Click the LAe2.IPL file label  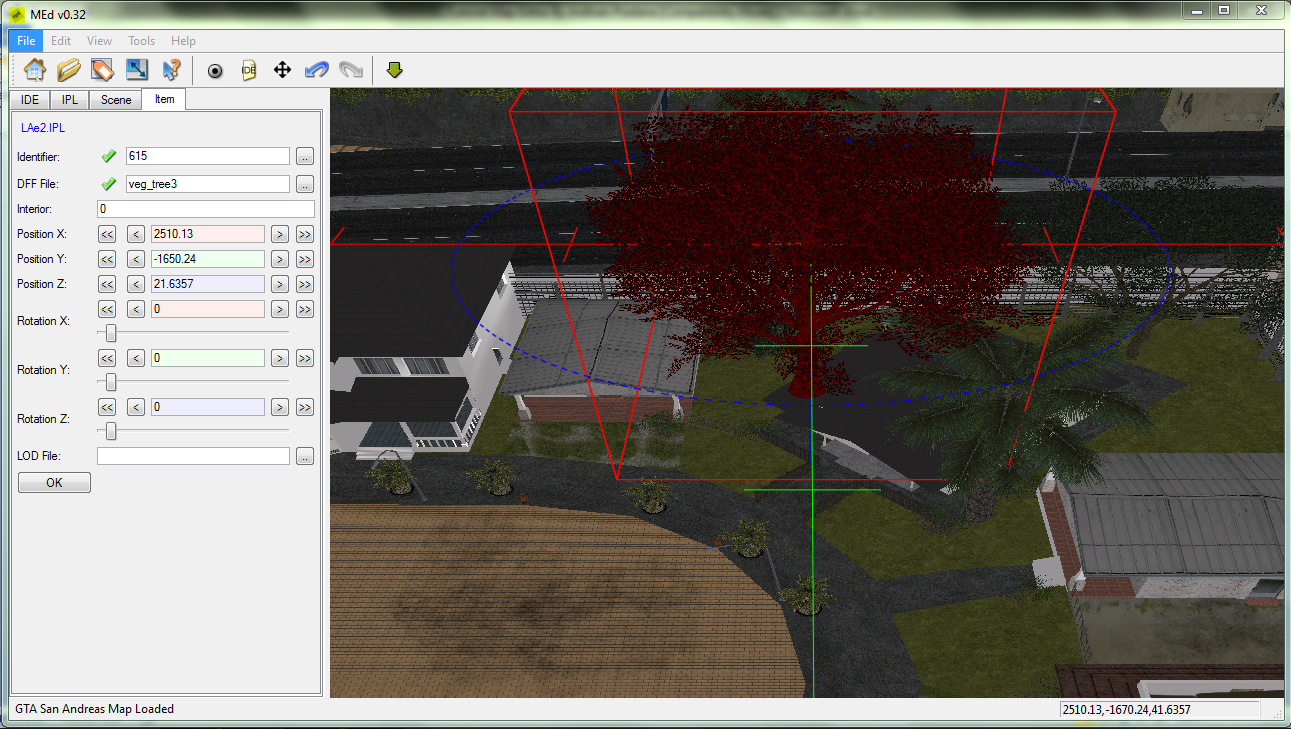point(43,128)
